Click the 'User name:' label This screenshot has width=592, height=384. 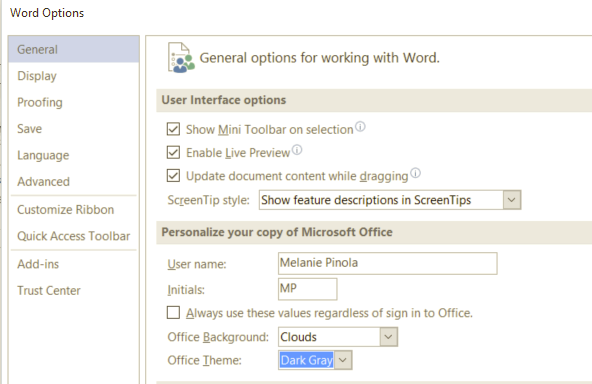point(197,264)
